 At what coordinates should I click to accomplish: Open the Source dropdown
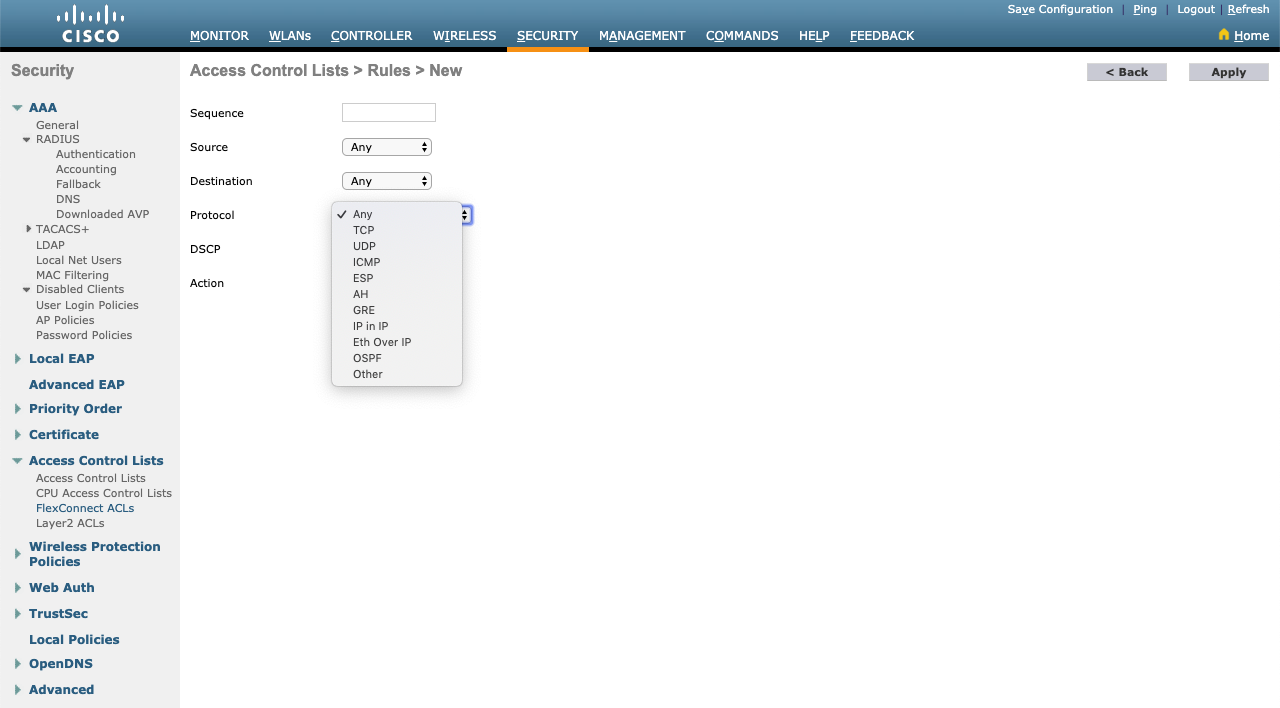pos(386,146)
